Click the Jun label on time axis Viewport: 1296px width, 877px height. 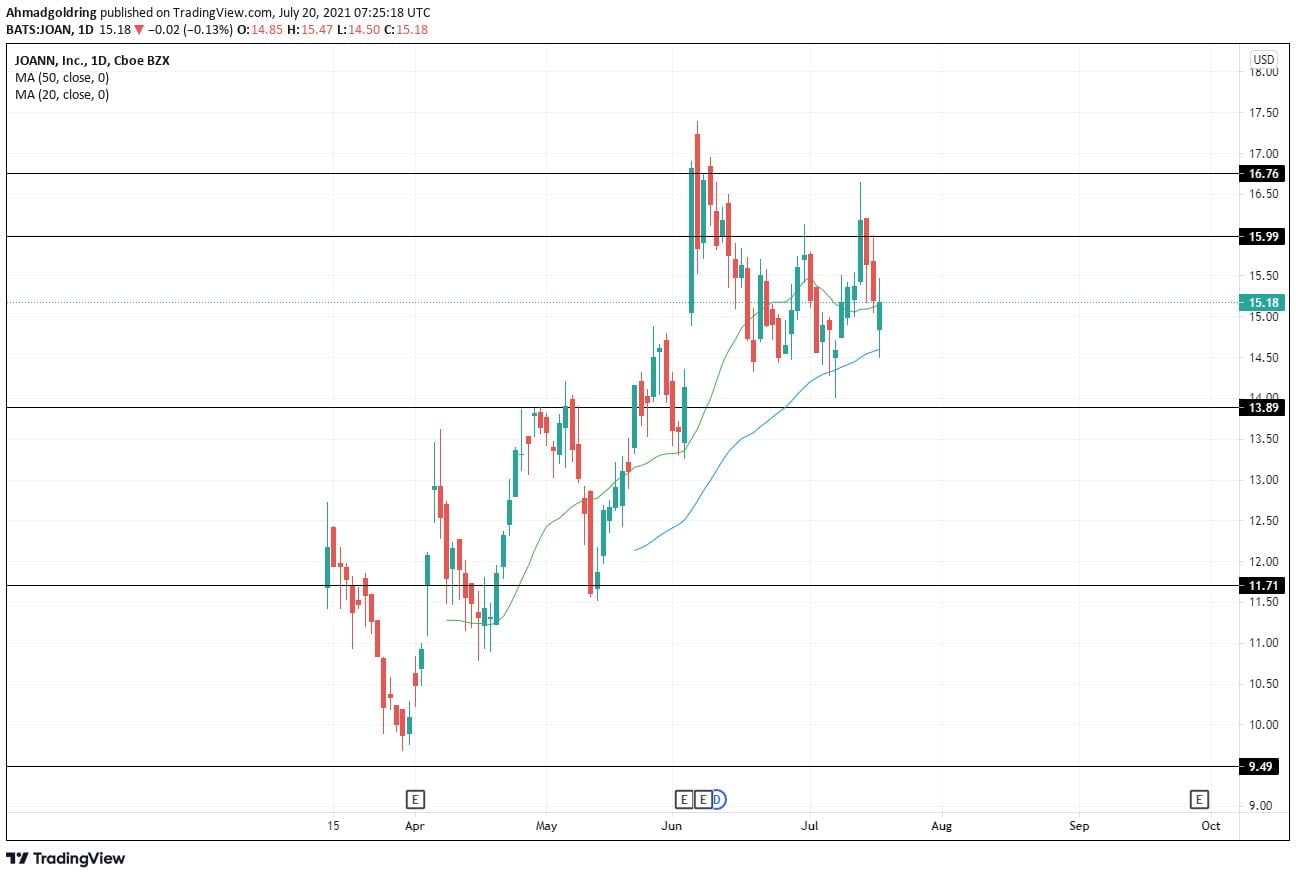click(x=672, y=826)
